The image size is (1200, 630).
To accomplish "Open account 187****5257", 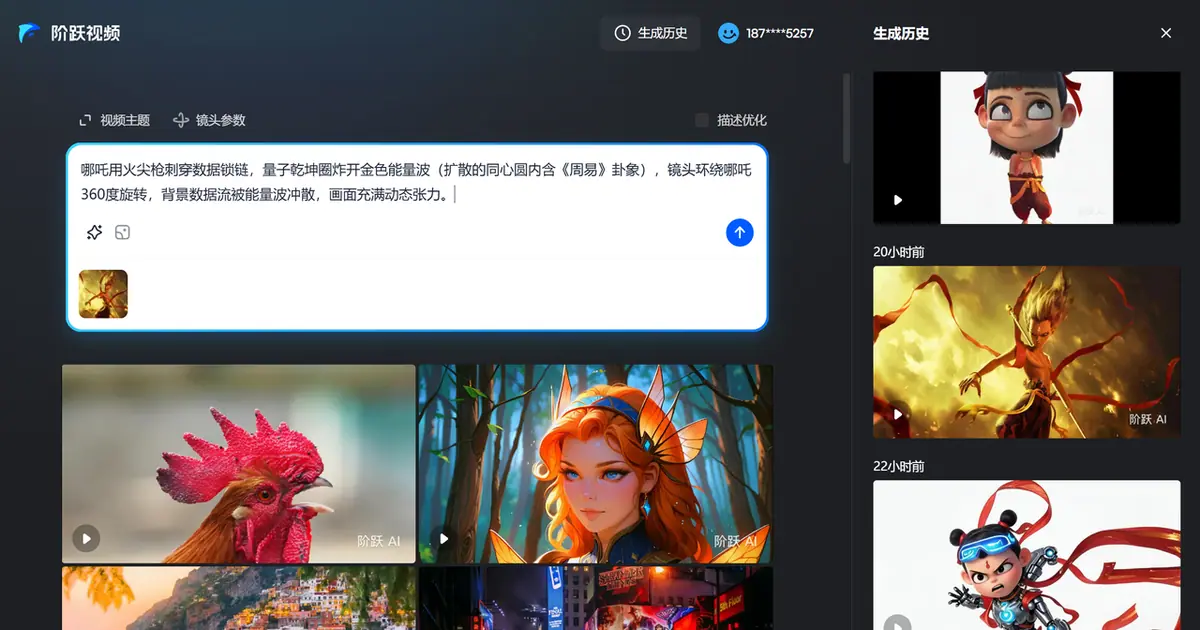I will click(x=766, y=33).
